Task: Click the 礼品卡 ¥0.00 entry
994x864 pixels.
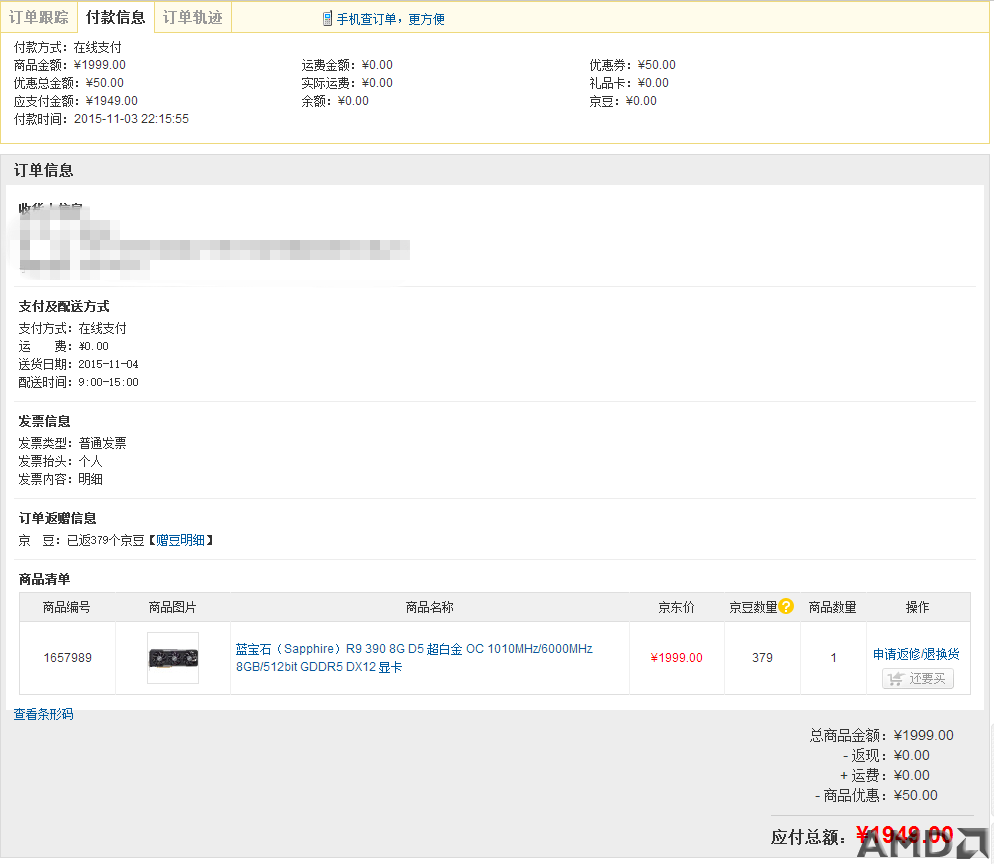Action: pyautogui.click(x=629, y=83)
